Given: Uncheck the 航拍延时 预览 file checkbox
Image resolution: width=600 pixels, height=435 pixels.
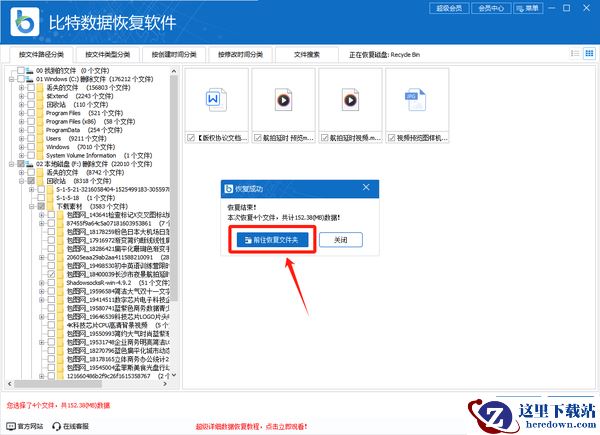Looking at the screenshot, I should pyautogui.click(x=258, y=138).
